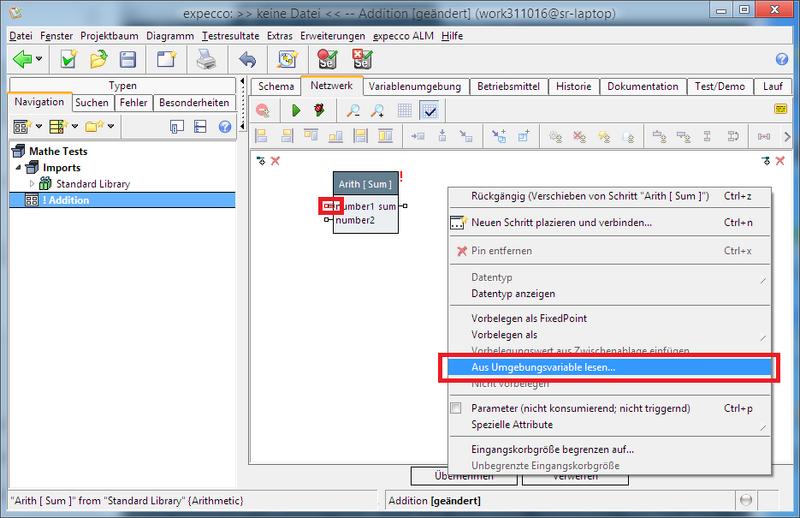Viewport: 800px width, 518px height.
Task: Click the green Run play icon
Action: point(296,110)
